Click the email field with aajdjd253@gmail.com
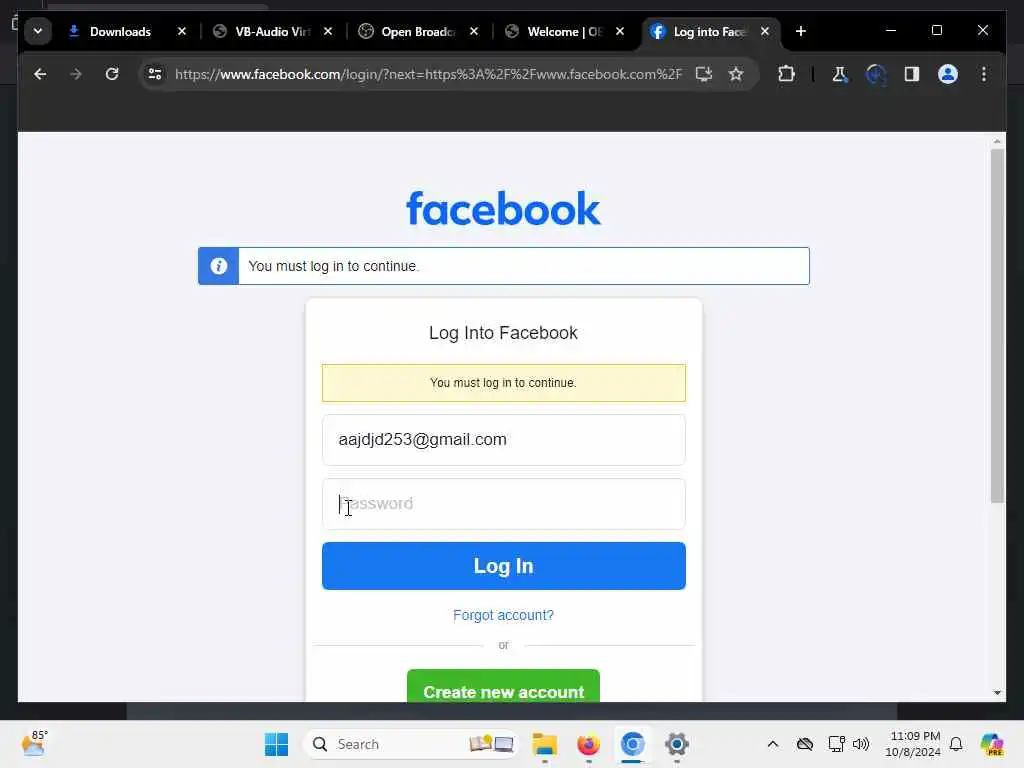This screenshot has height=768, width=1024. click(504, 440)
